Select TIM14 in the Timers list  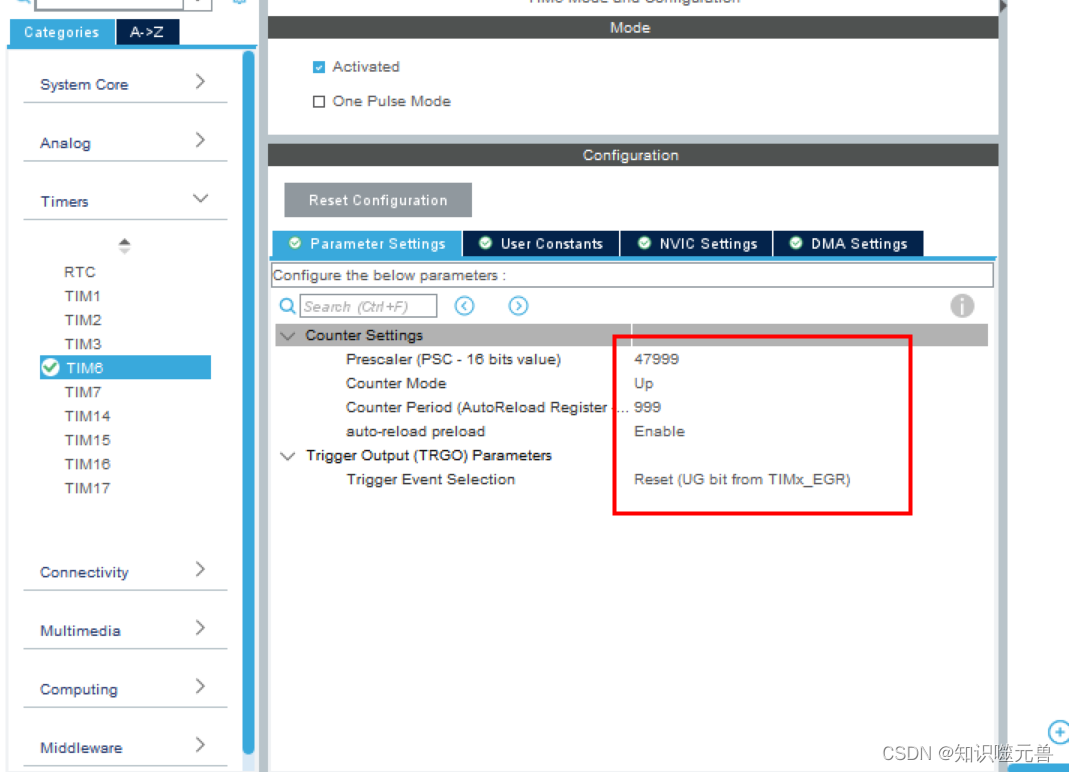[87, 416]
